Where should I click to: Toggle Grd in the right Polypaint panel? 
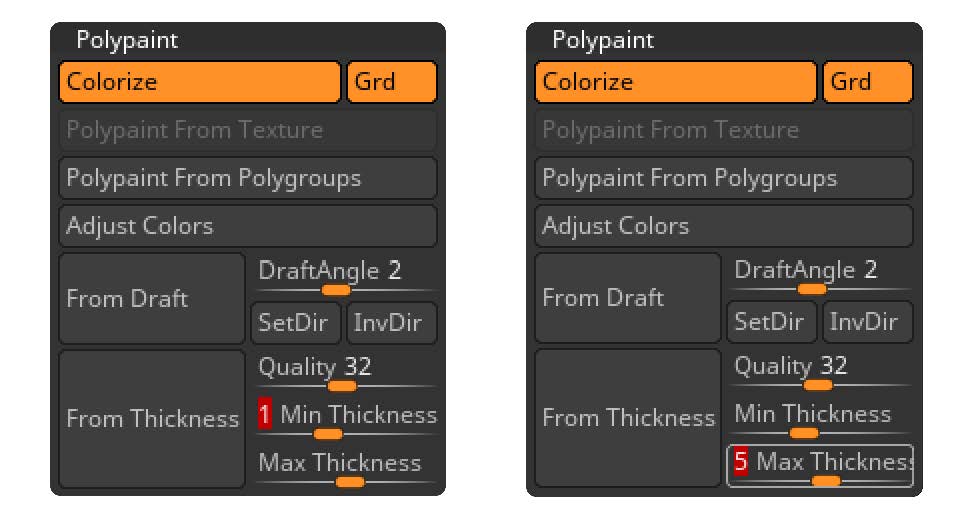point(868,82)
